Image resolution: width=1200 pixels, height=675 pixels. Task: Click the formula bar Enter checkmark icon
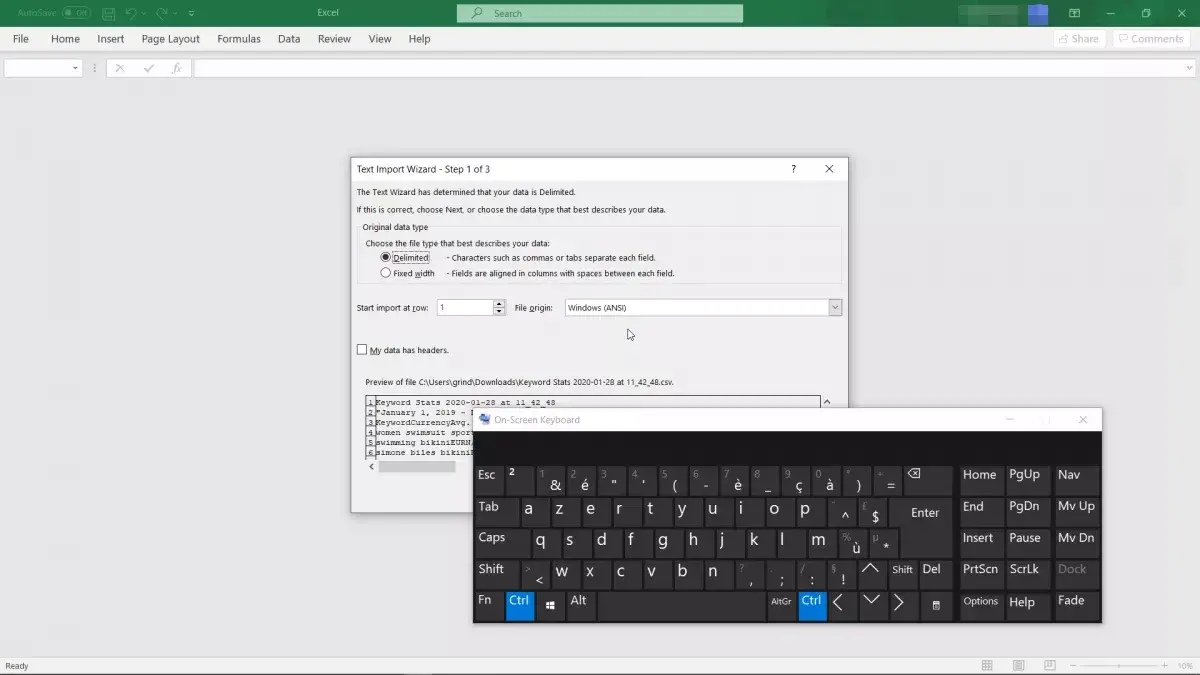[x=148, y=68]
